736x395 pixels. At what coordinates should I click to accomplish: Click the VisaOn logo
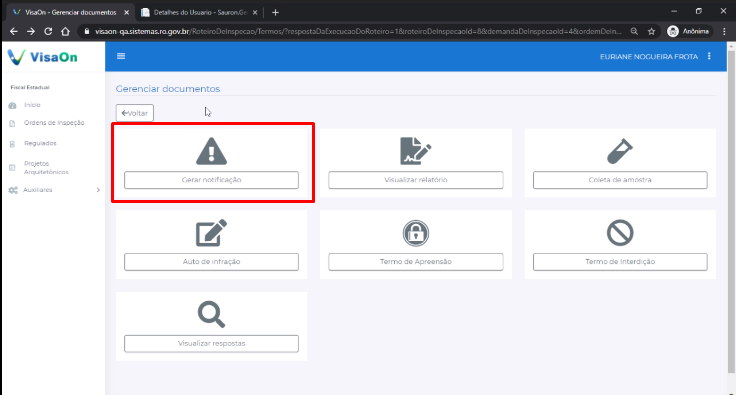[43, 57]
